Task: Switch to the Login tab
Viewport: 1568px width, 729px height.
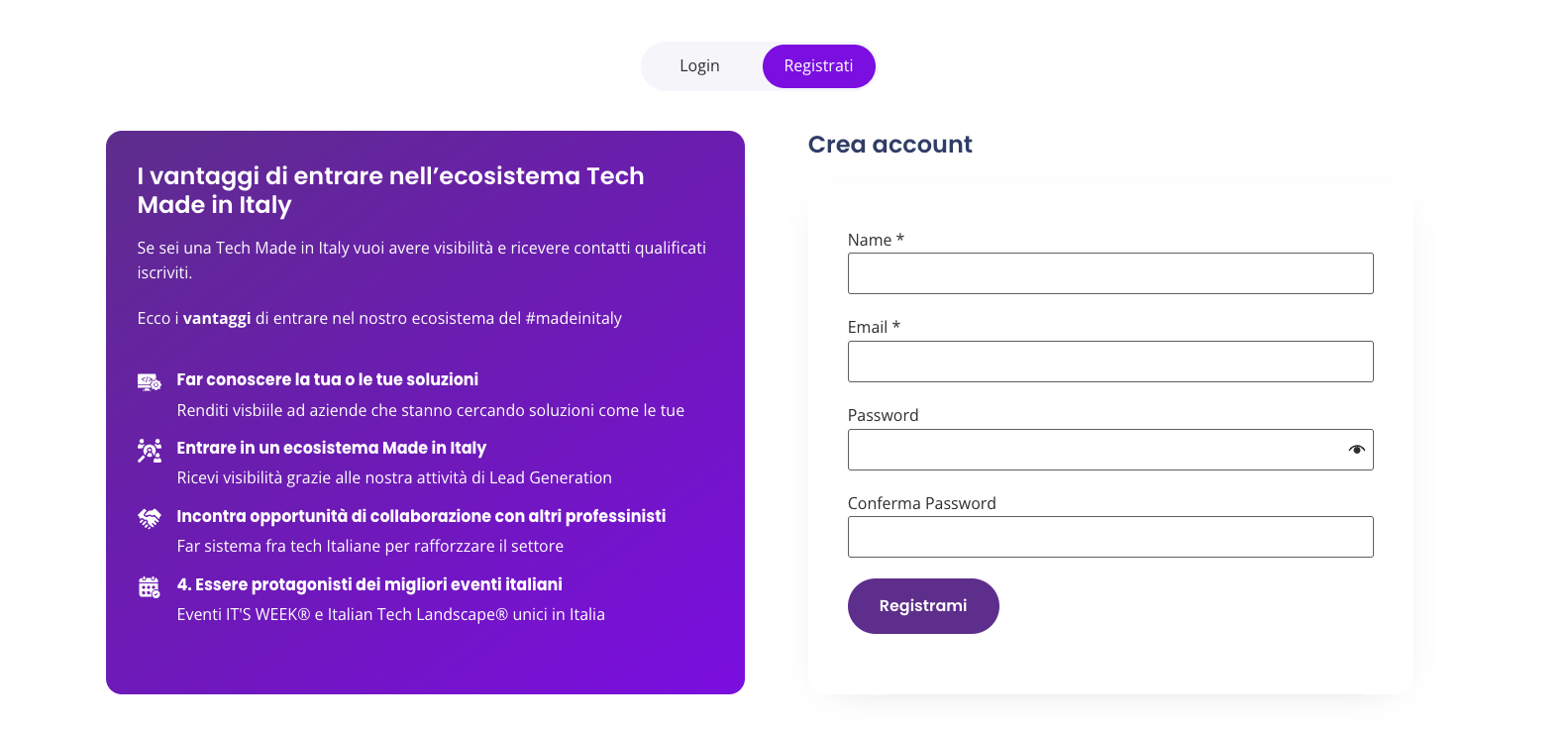Action: tap(700, 66)
